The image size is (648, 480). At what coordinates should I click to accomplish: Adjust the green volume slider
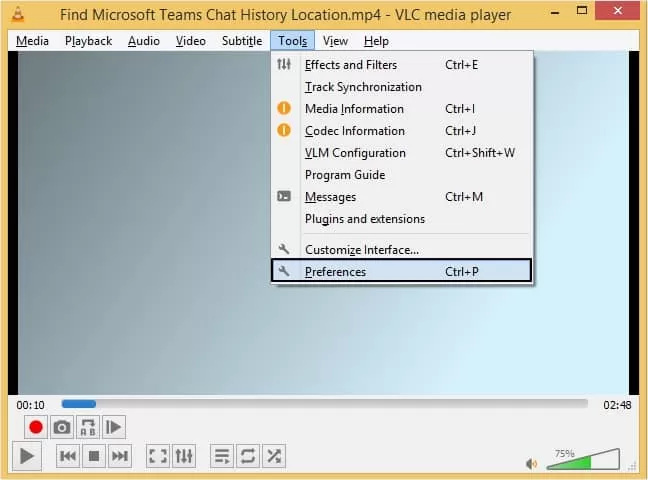[583, 459]
